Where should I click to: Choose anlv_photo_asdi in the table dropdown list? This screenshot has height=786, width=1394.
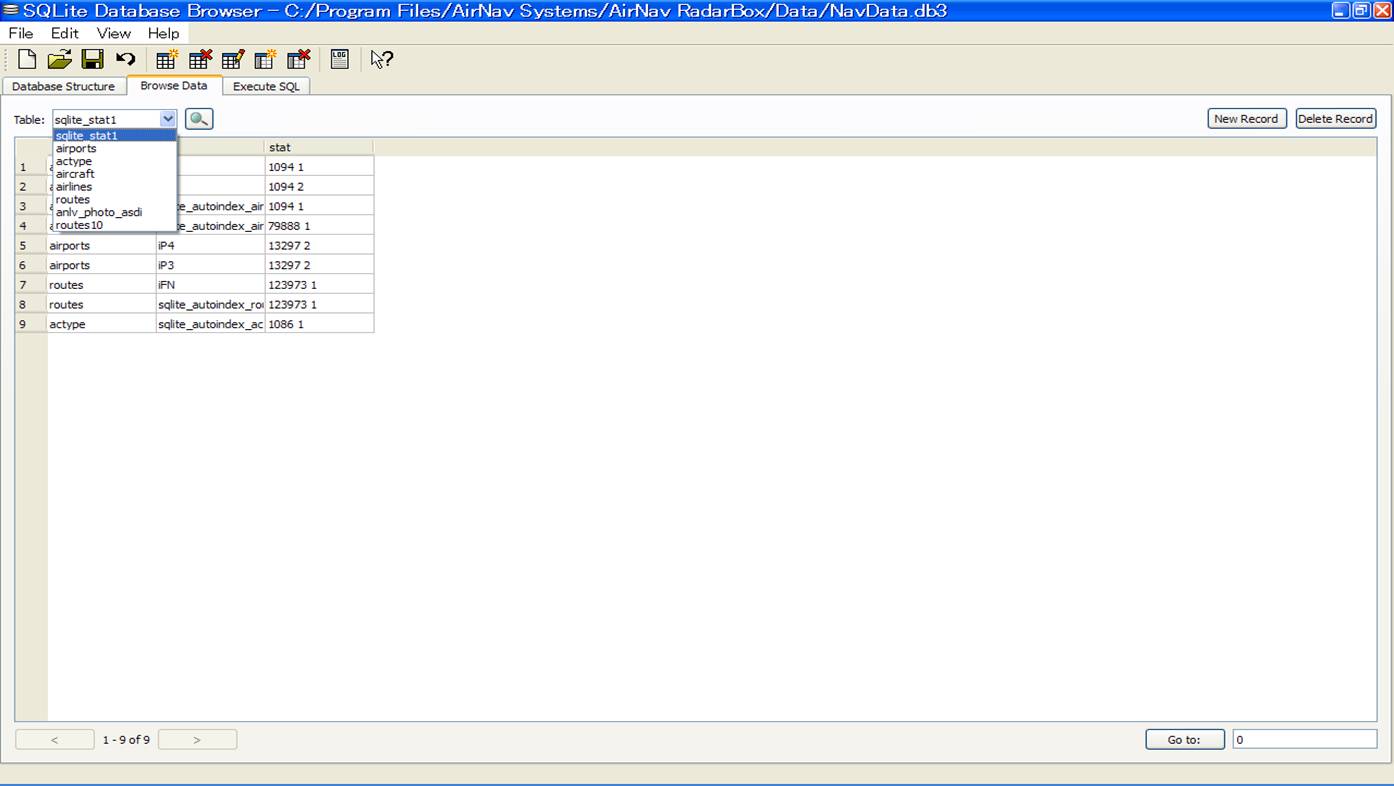115,212
